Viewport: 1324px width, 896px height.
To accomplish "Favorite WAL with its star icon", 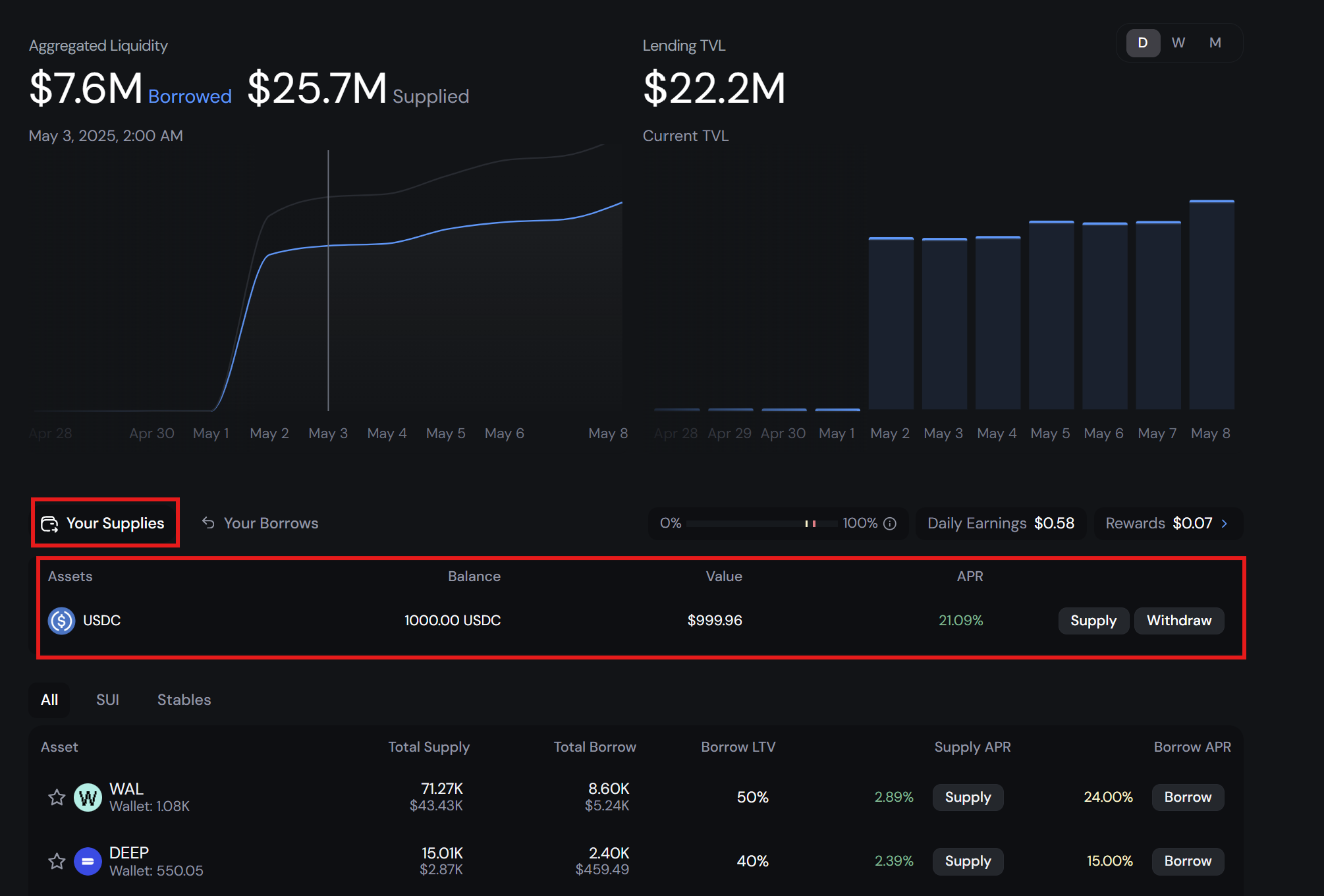I will 57,797.
